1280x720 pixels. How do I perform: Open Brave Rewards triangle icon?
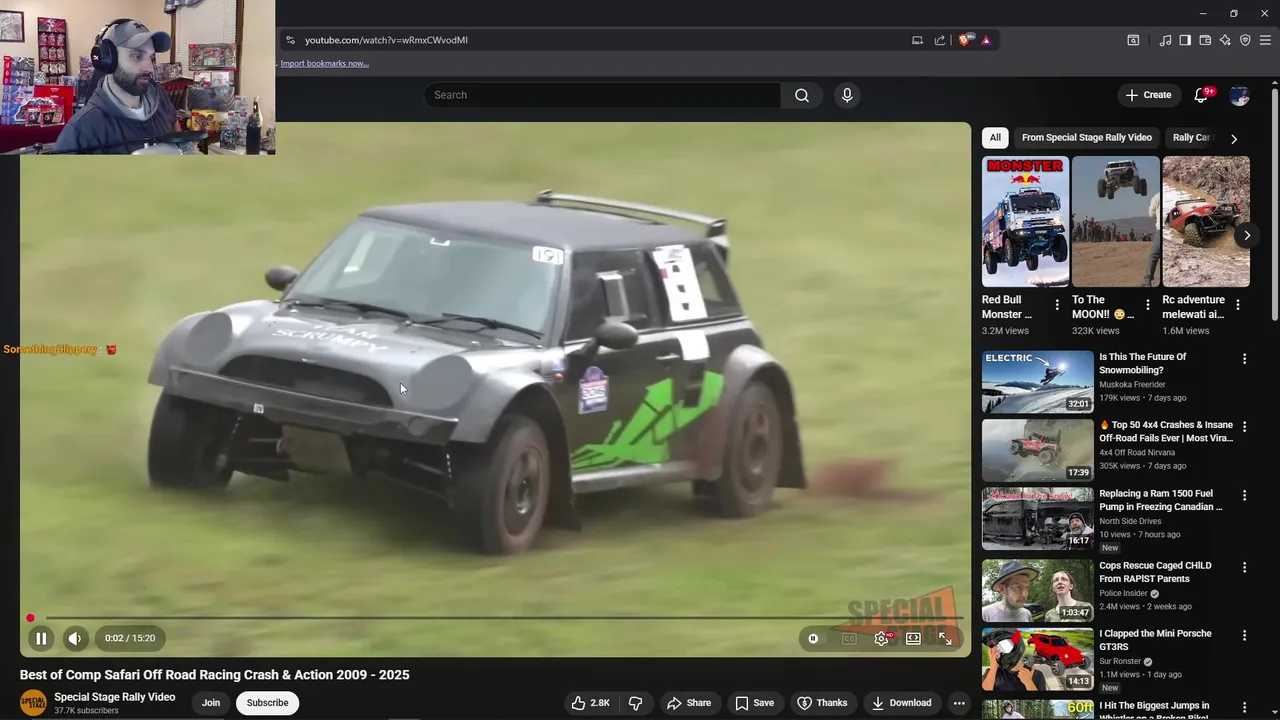click(986, 40)
